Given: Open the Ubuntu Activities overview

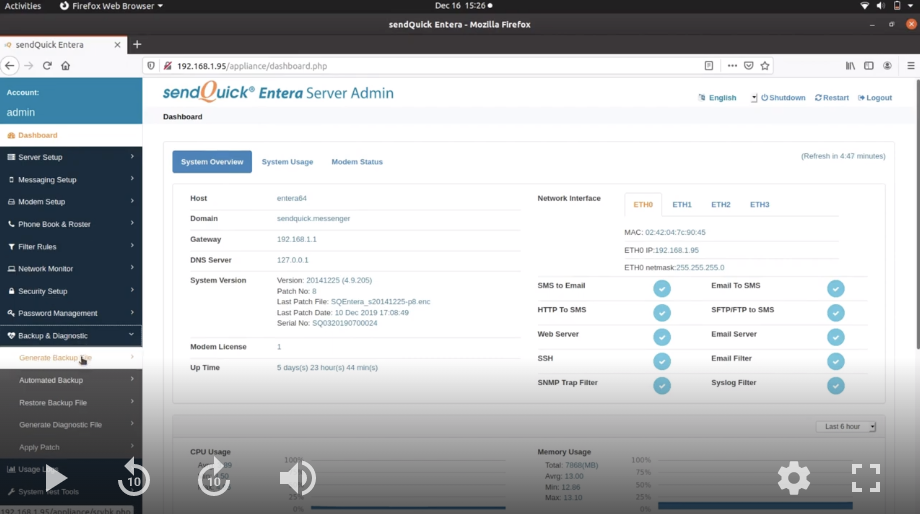Looking at the screenshot, I should pos(23,6).
